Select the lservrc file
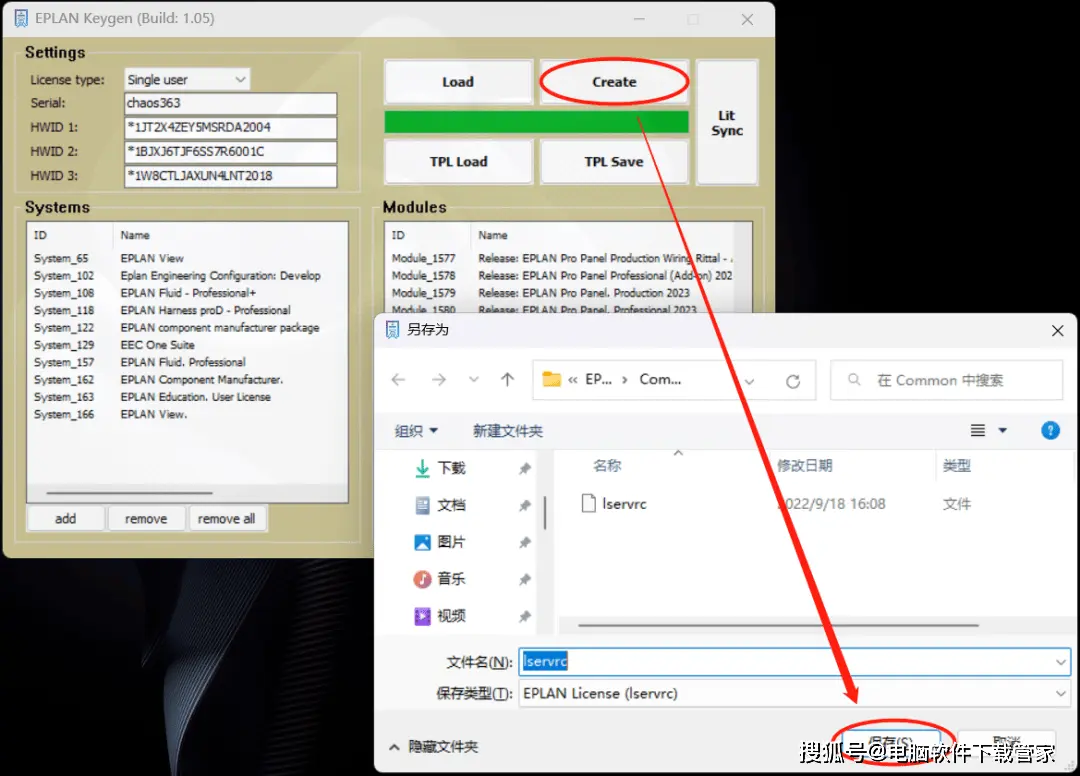The image size is (1080, 776). [614, 504]
